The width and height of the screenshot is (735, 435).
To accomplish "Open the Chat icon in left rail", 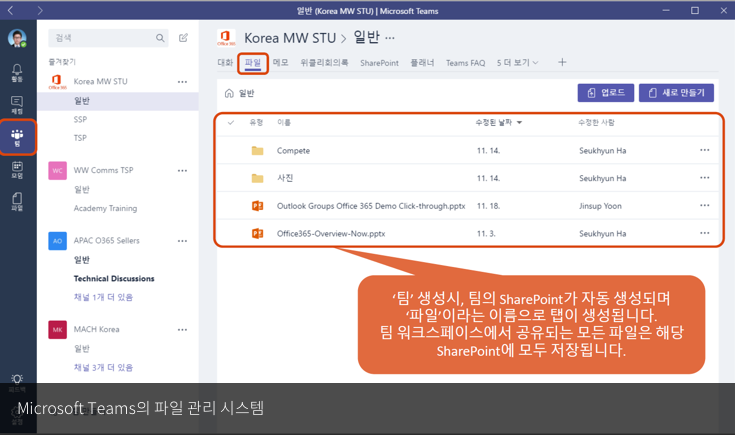I will tap(17, 105).
